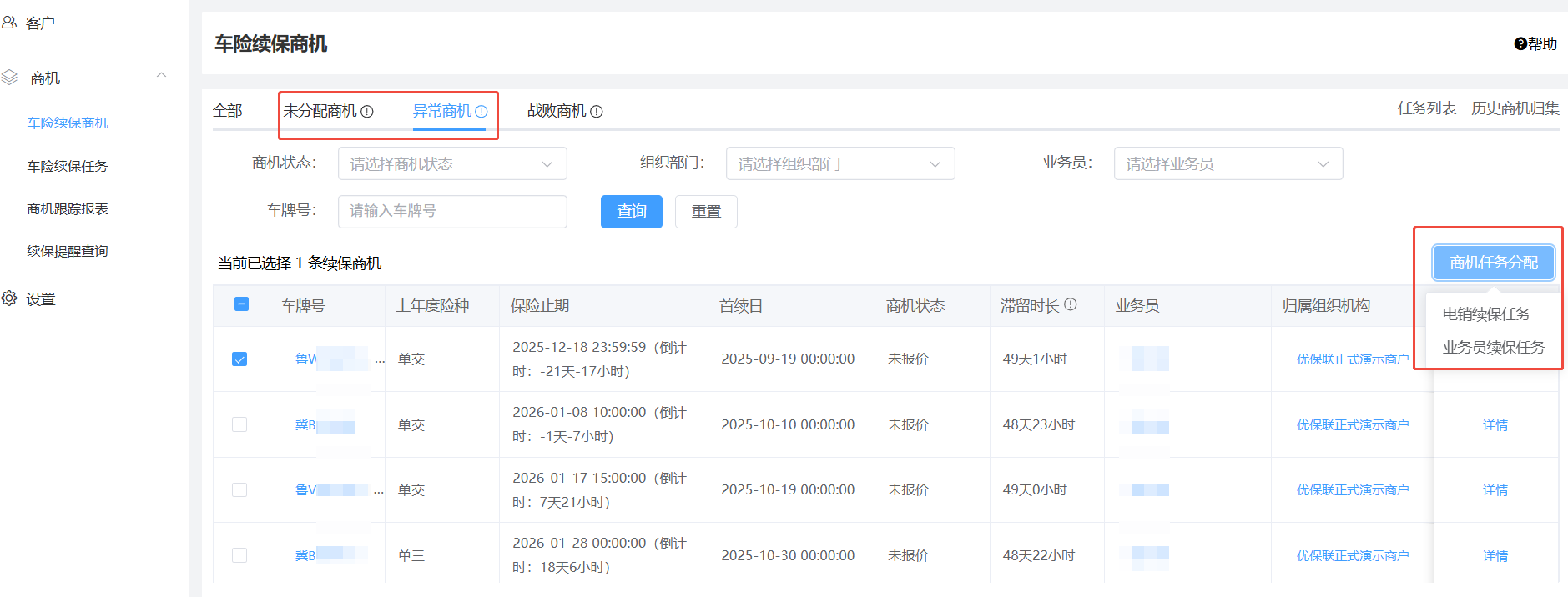1568x597 pixels.
Task: Open the 任务列表 link
Action: [1427, 108]
